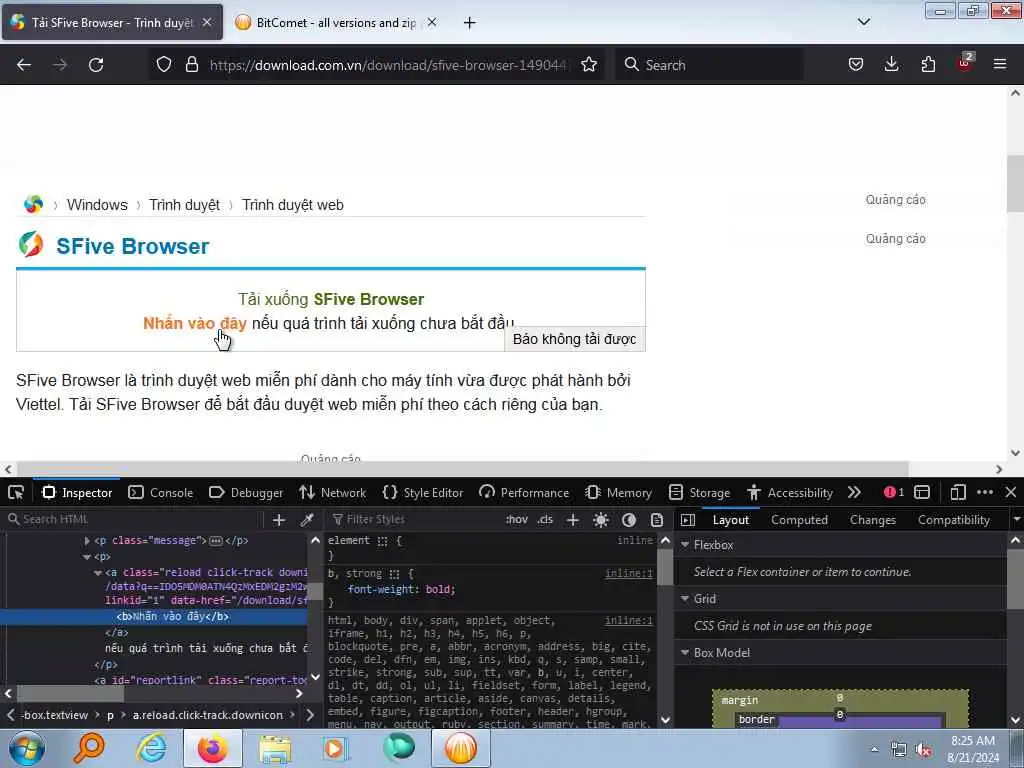
Task: Open Windows breadcrumb link
Action: point(97,205)
